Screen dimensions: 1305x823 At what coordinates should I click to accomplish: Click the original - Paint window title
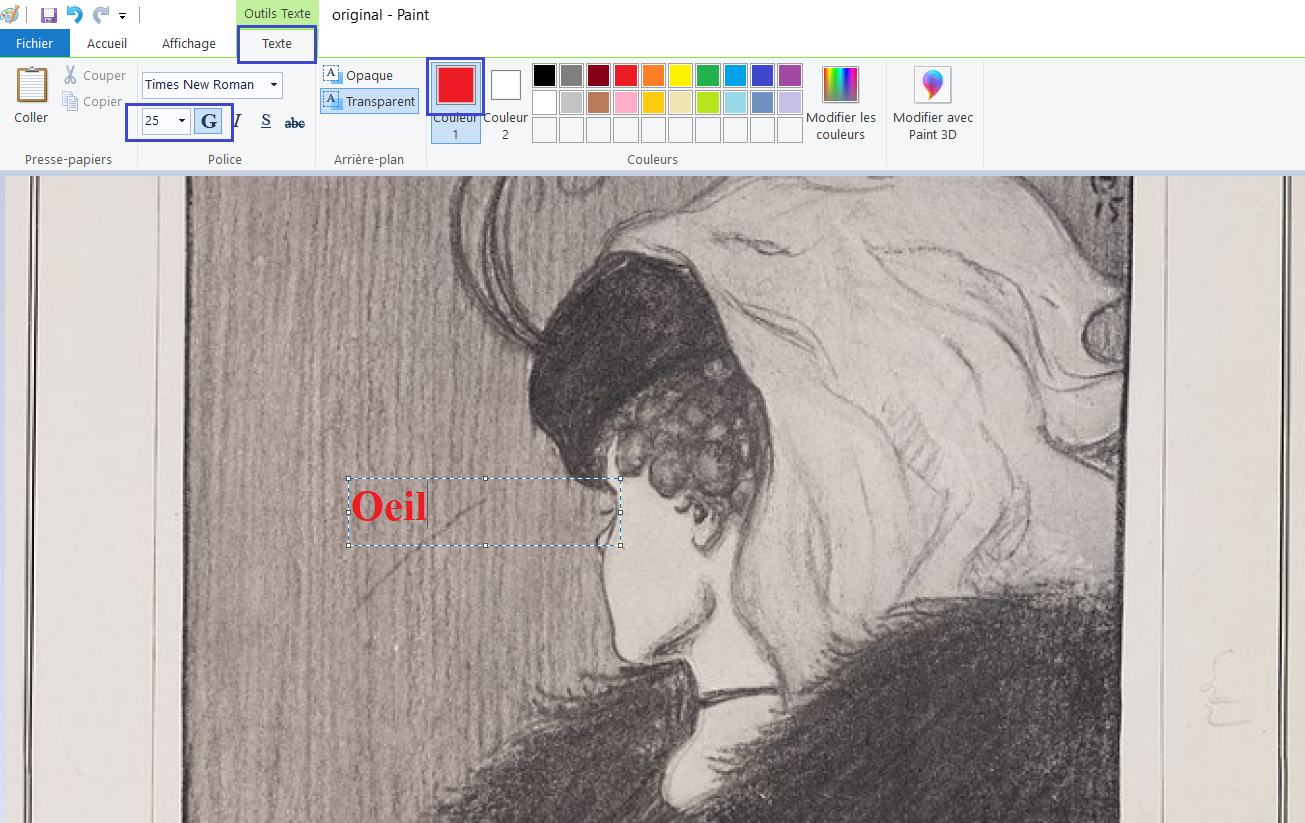[380, 15]
